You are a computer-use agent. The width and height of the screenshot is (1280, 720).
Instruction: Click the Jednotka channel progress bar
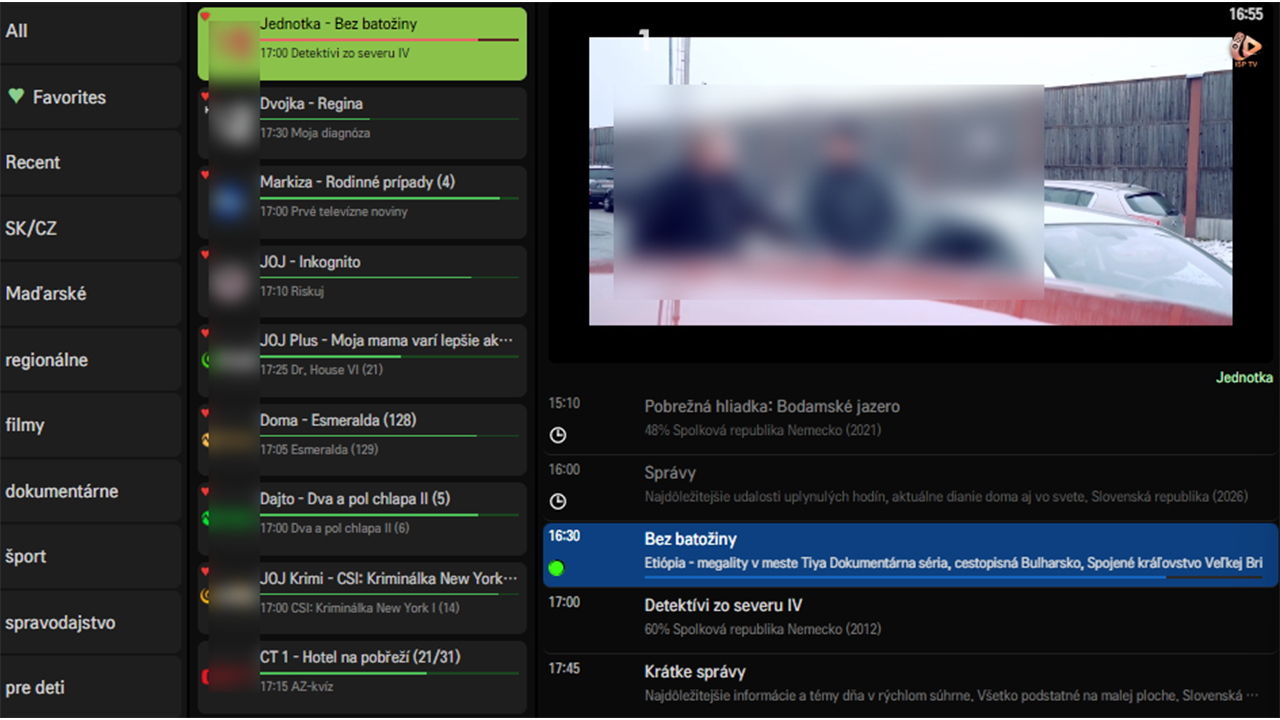pyautogui.click(x=389, y=40)
